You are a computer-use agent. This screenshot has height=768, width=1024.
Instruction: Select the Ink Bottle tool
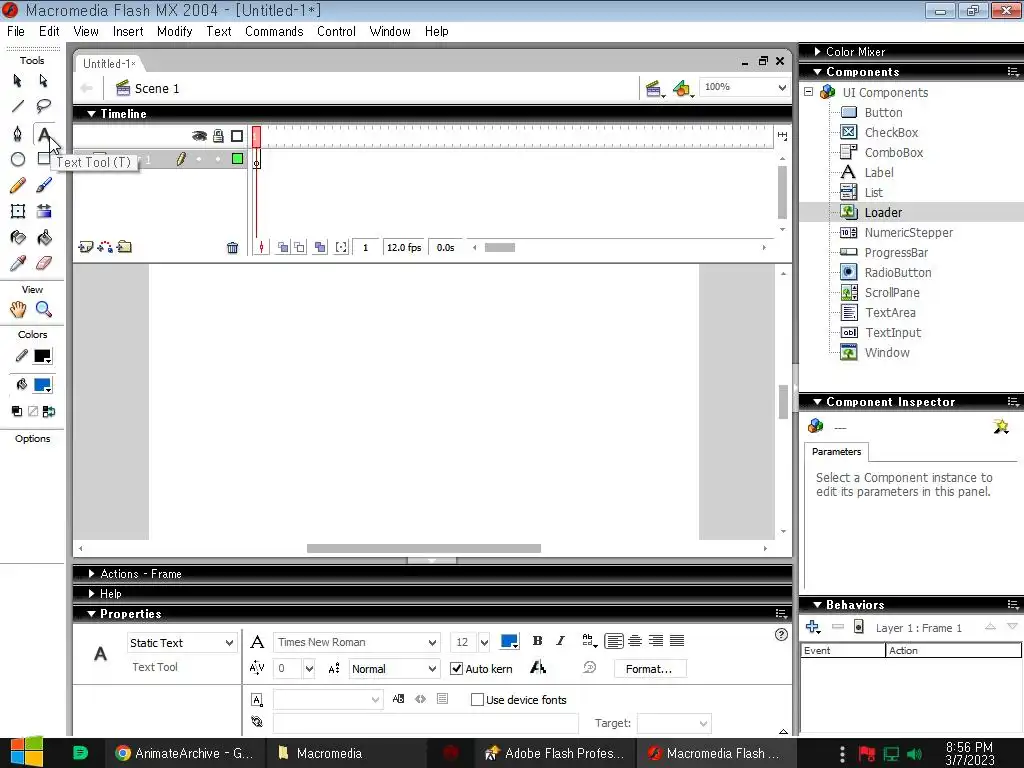18,238
